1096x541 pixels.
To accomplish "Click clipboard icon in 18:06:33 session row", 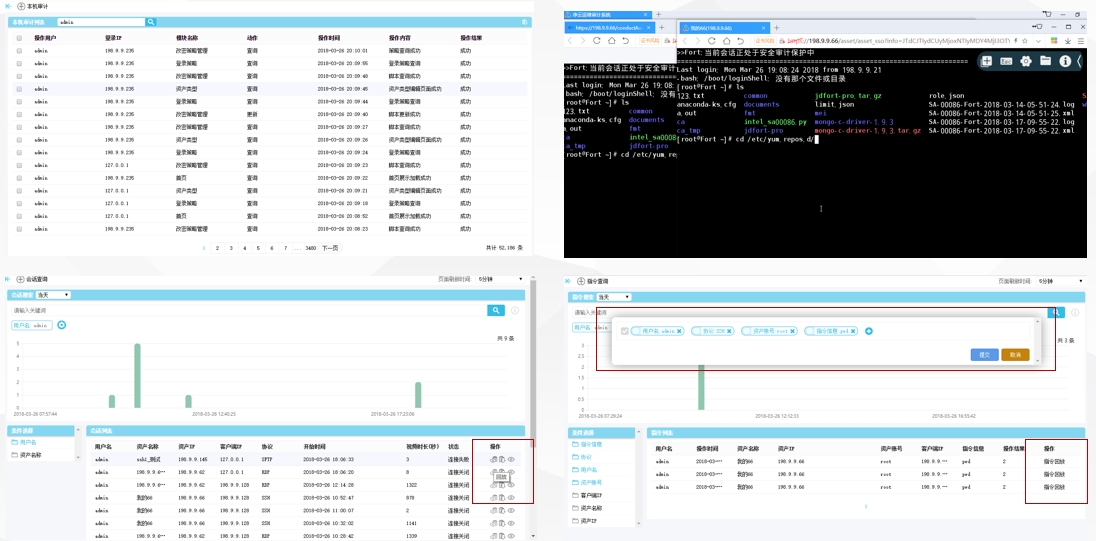I will click(x=501, y=459).
